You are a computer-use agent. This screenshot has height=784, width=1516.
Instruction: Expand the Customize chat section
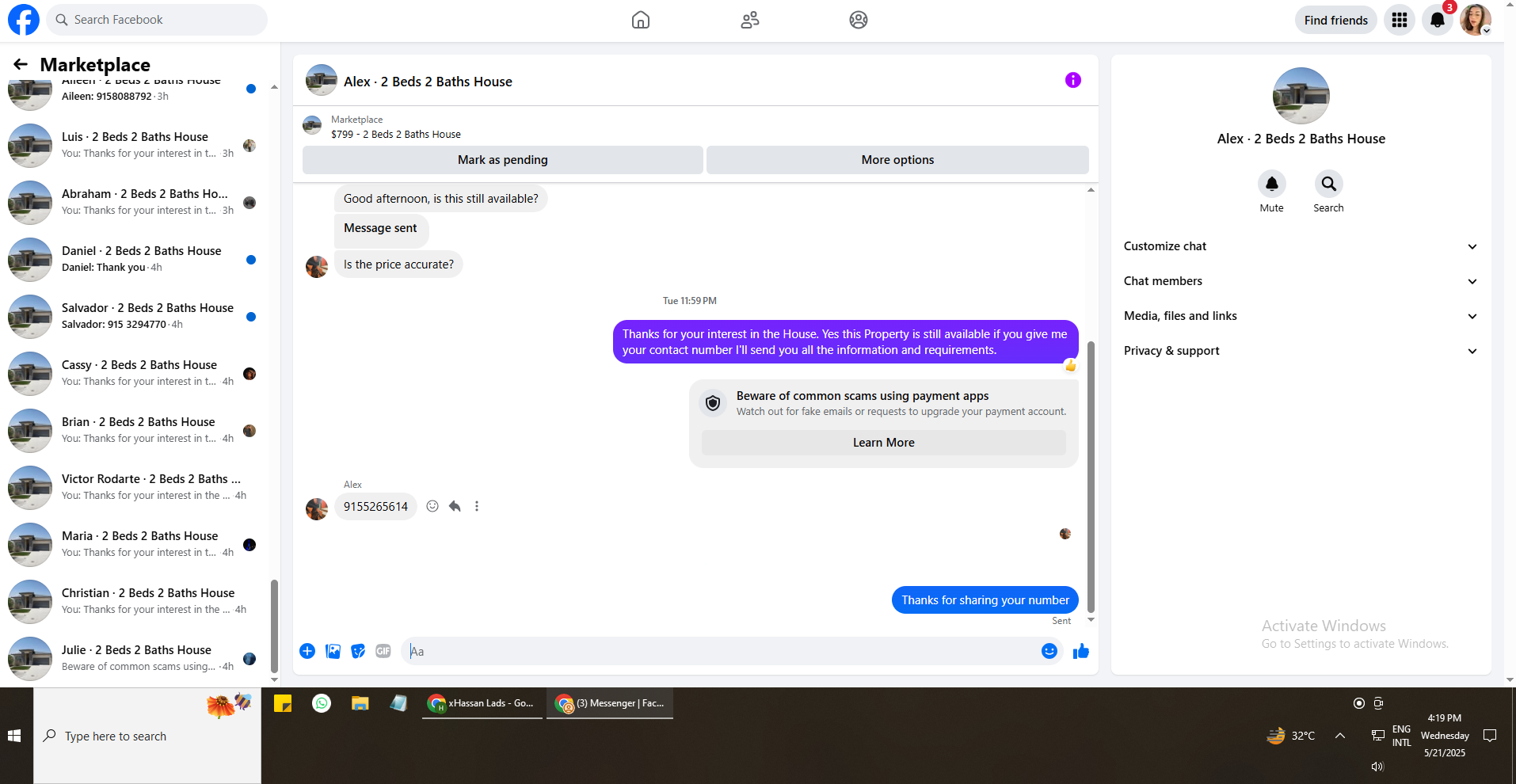point(1301,246)
